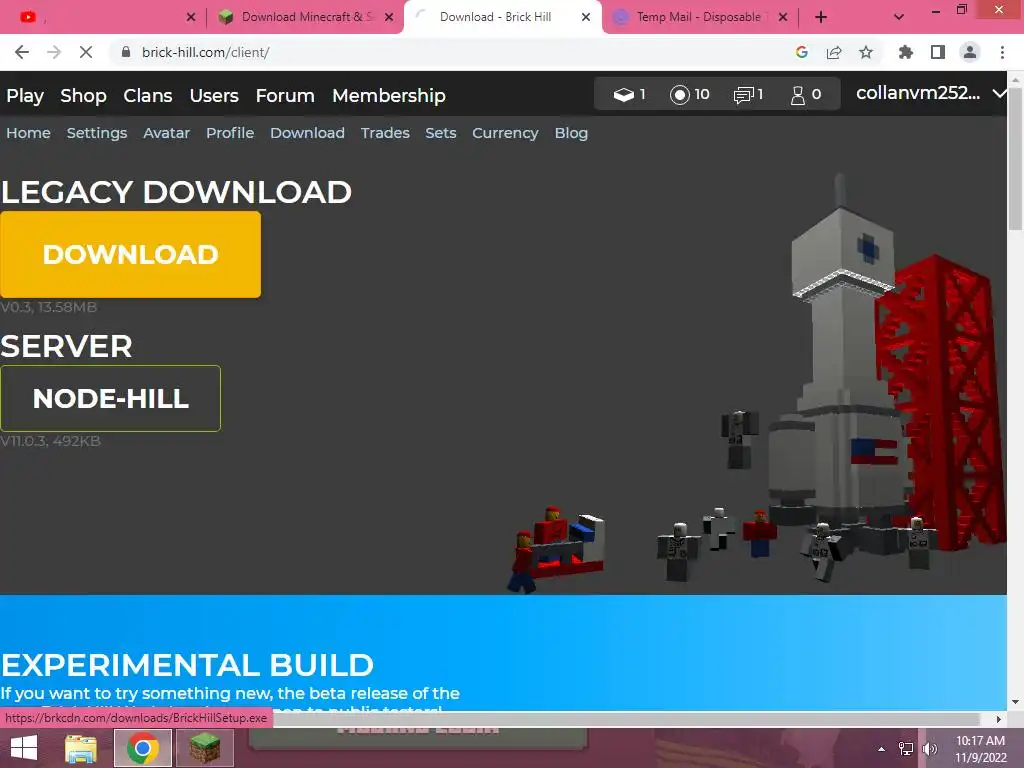The image size is (1024, 768).
Task: Open Users in main navigation
Action: pos(214,95)
